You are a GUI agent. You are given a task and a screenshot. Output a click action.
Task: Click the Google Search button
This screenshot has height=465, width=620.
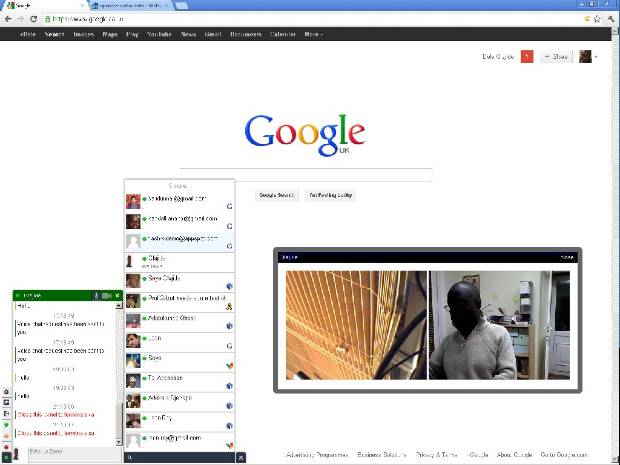point(277,195)
